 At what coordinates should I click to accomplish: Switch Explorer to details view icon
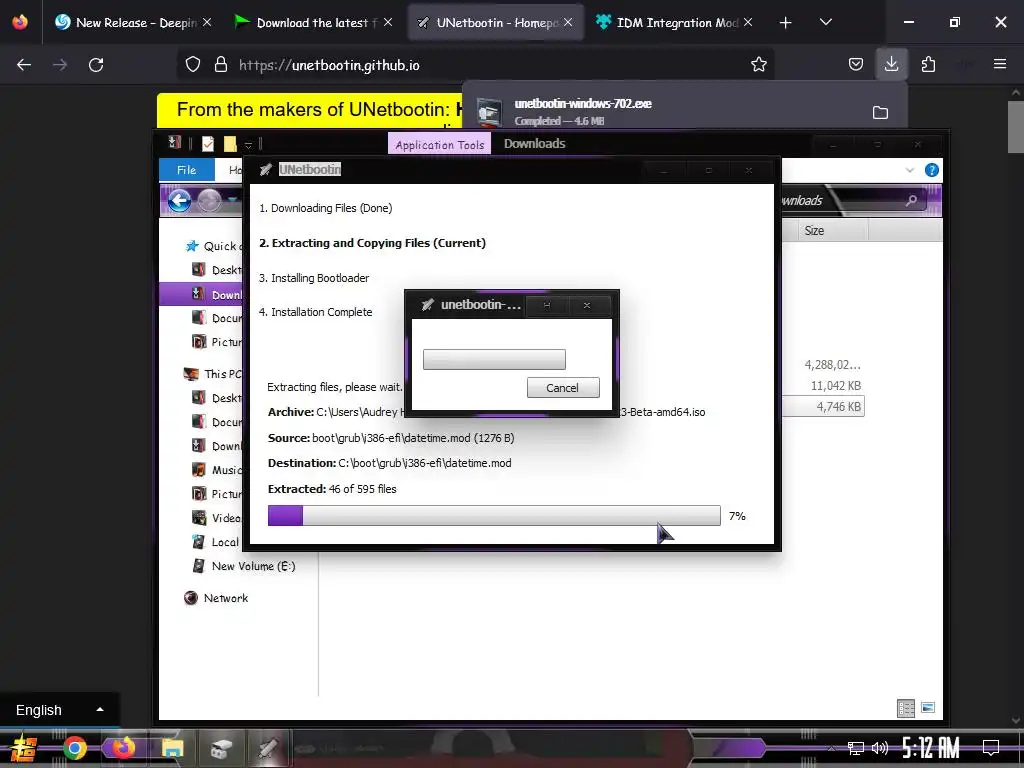[x=906, y=708]
